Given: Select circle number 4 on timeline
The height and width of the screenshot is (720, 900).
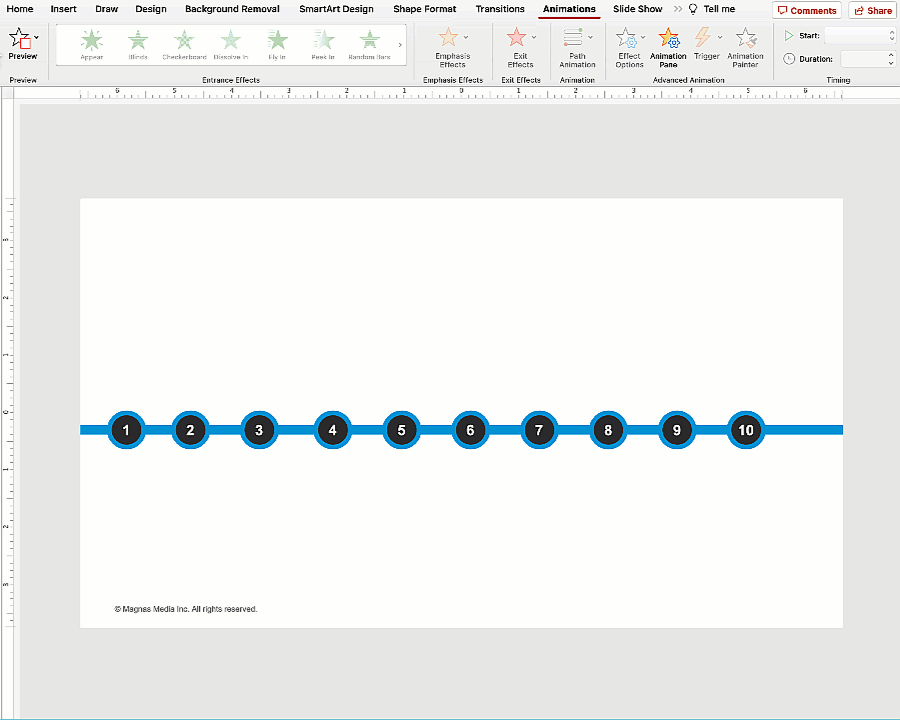Looking at the screenshot, I should click(332, 430).
